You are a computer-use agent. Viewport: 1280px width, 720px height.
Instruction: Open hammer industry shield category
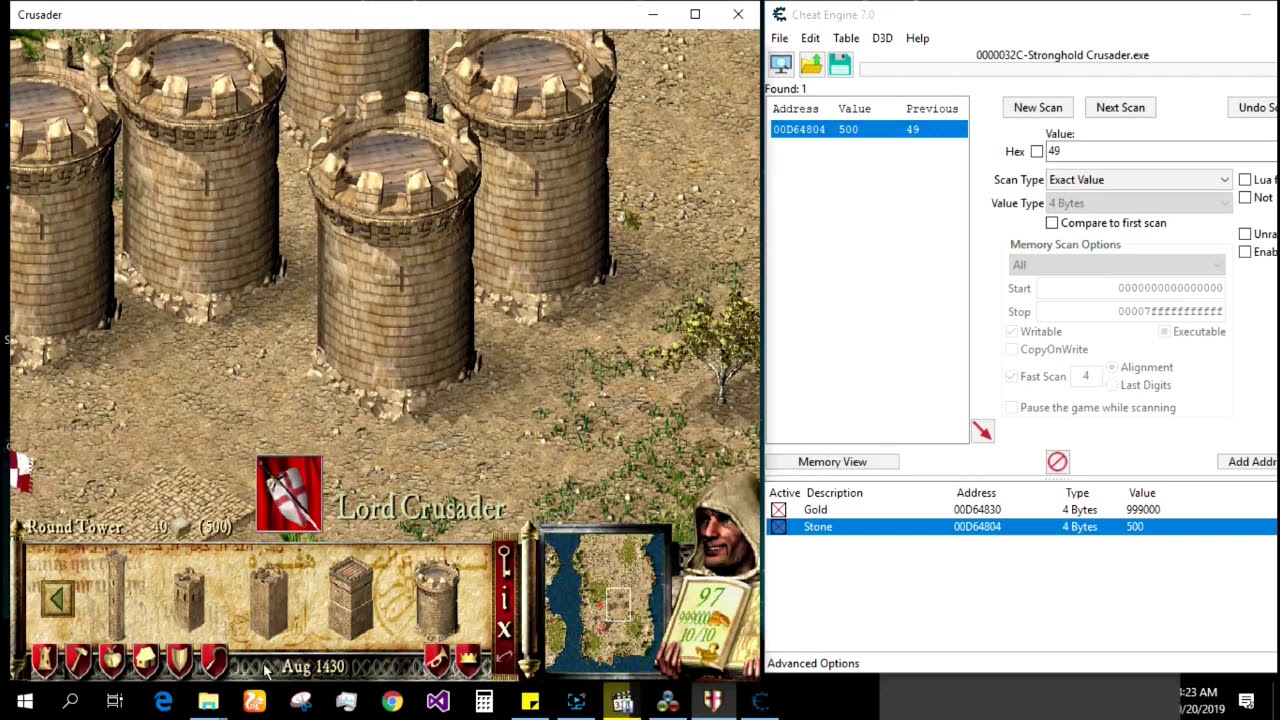click(77, 660)
